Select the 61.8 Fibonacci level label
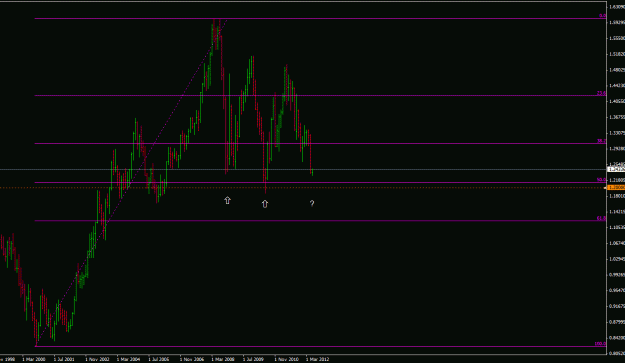Screen dimensions: 625x363 [601, 218]
